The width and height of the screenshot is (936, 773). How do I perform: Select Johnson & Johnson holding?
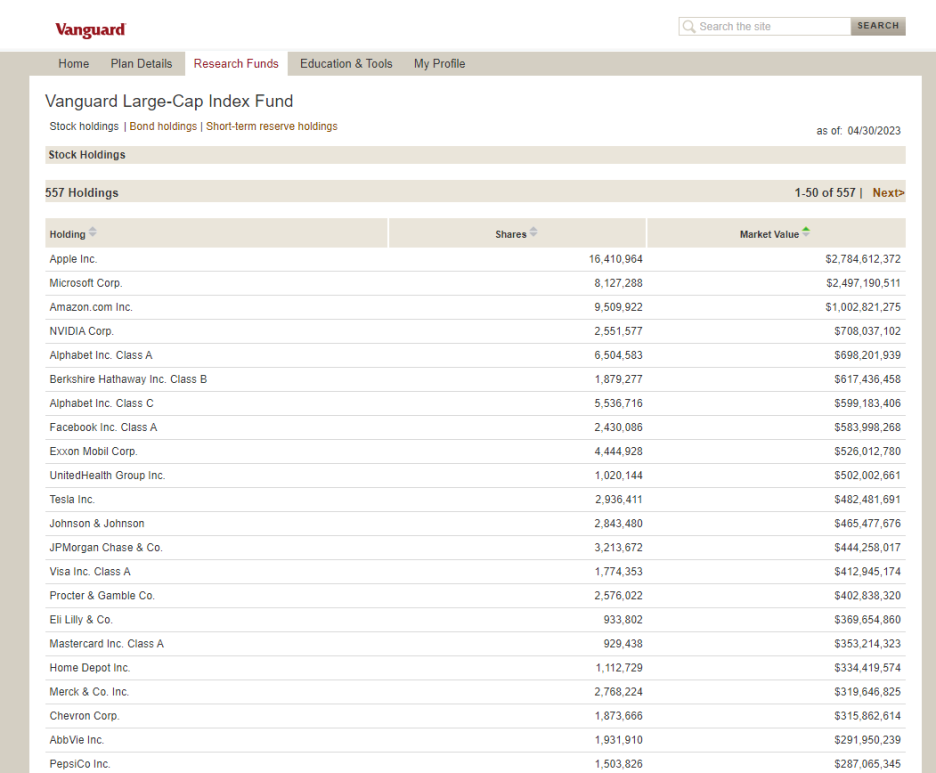[97, 523]
